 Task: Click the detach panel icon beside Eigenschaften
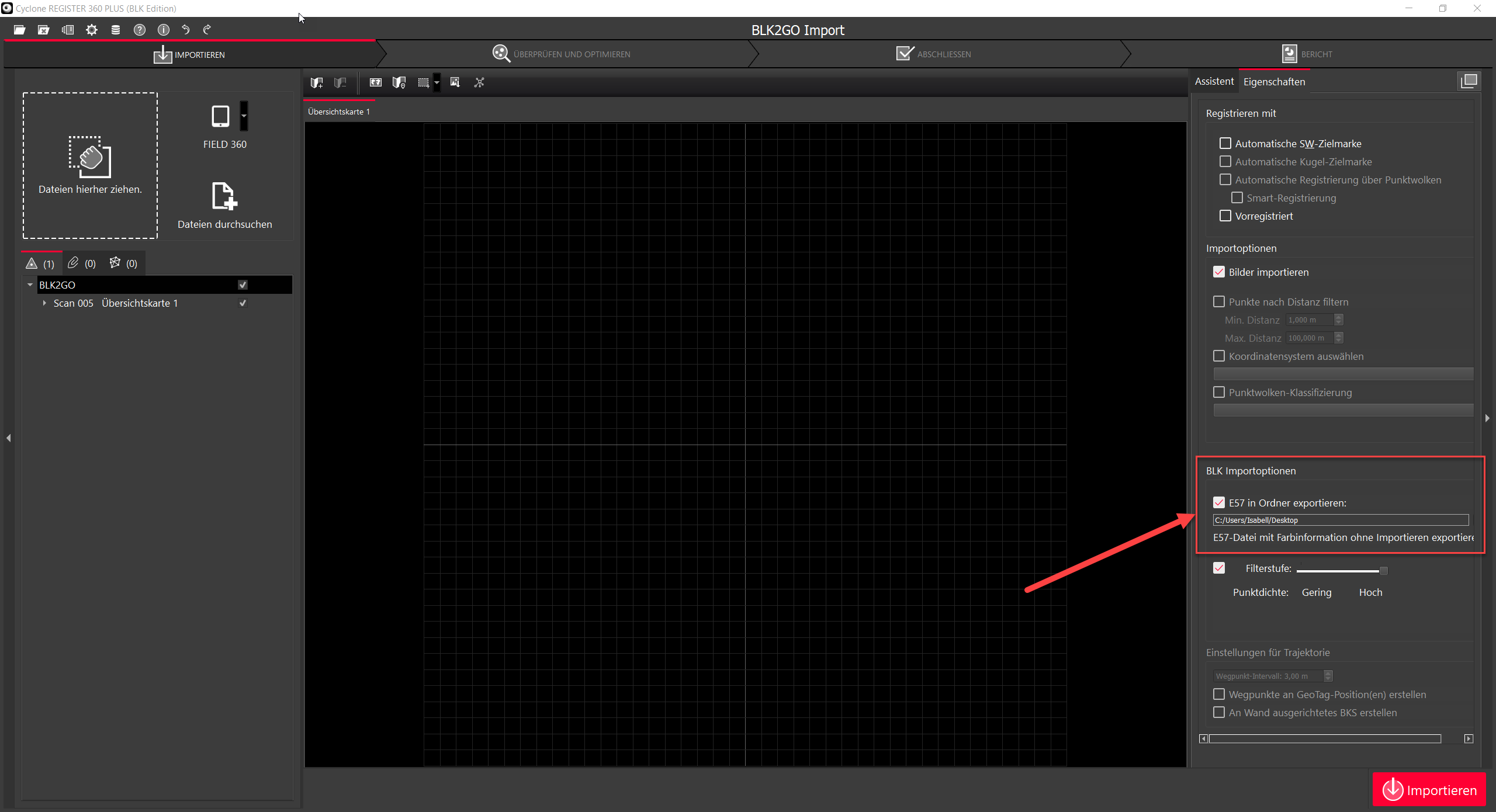1469,81
